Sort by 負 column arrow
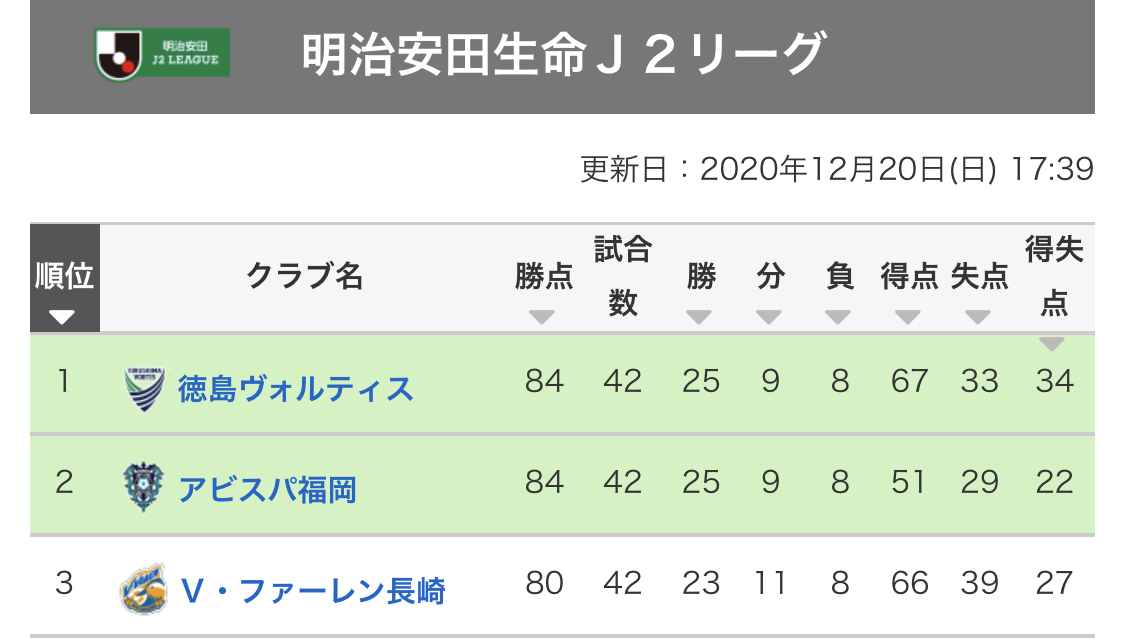Screen dimensions: 1125x644 point(837,316)
